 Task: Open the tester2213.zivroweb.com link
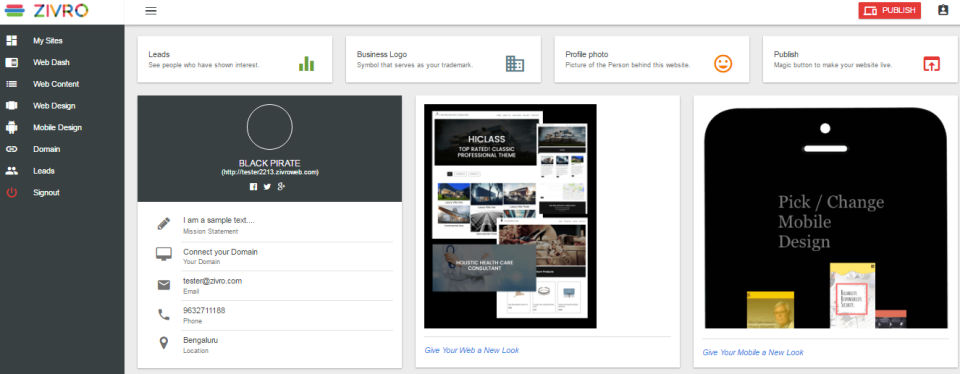coord(269,173)
